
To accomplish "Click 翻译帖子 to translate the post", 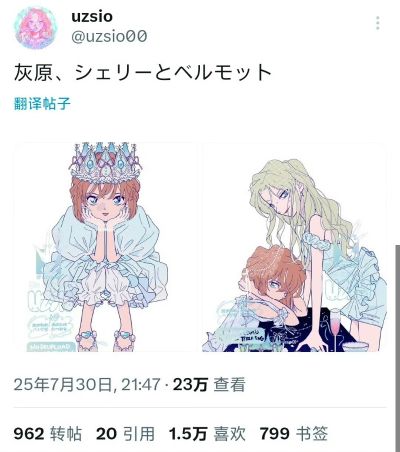I will click(42, 103).
